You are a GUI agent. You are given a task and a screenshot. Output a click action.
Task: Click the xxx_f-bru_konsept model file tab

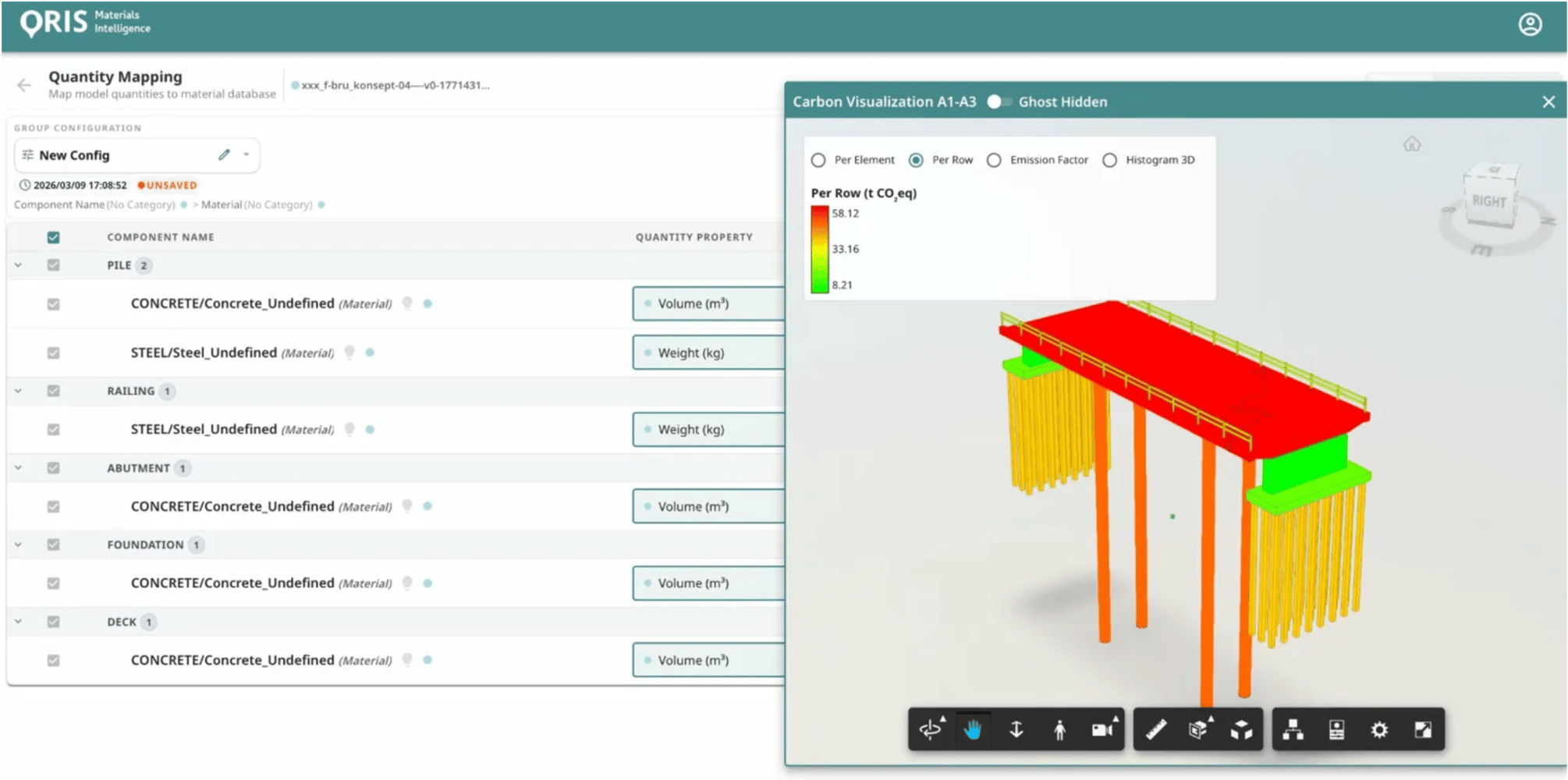point(390,85)
